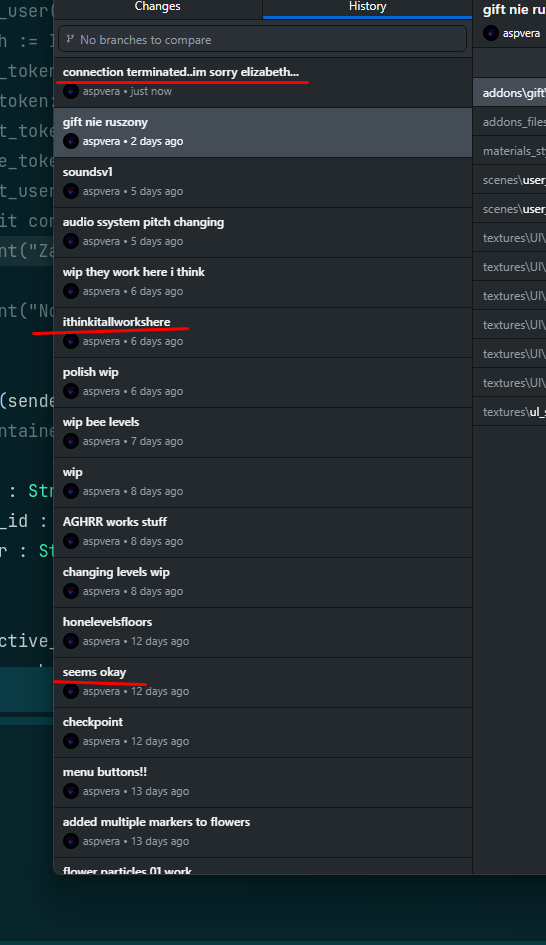
Task: Select the seems okay commit
Action: pos(263,683)
